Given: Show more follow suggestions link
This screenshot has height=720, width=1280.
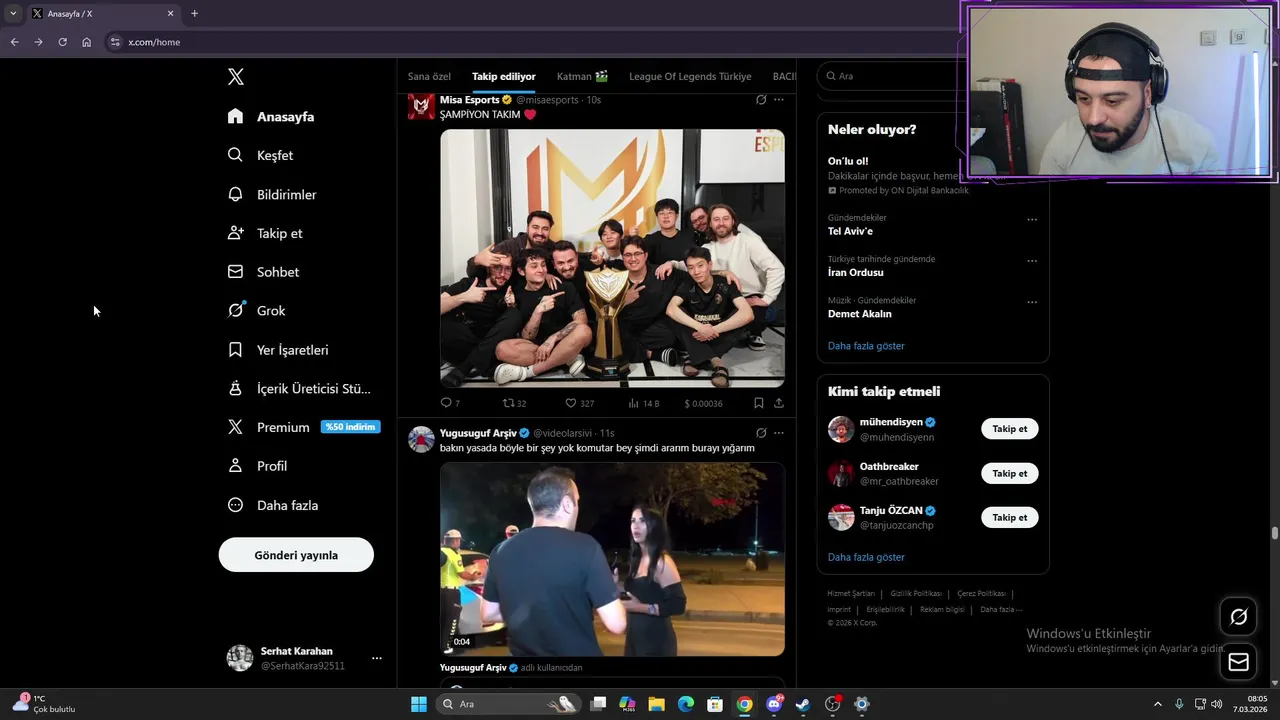Looking at the screenshot, I should pyautogui.click(x=866, y=557).
